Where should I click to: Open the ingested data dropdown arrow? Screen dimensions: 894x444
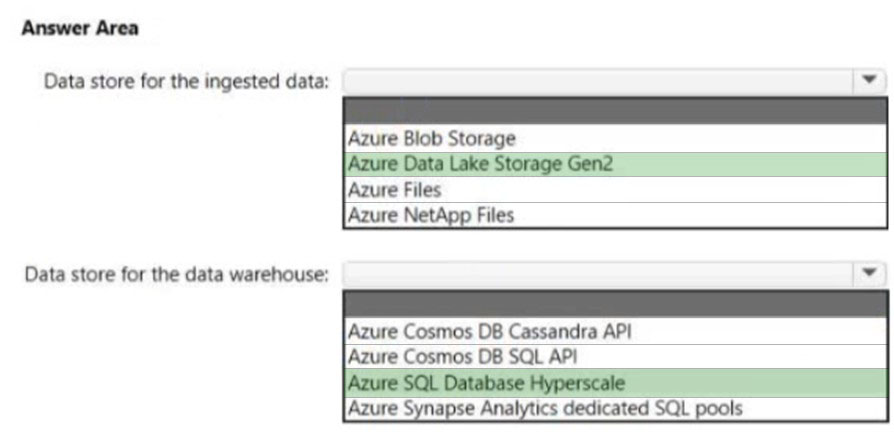pyautogui.click(x=869, y=82)
